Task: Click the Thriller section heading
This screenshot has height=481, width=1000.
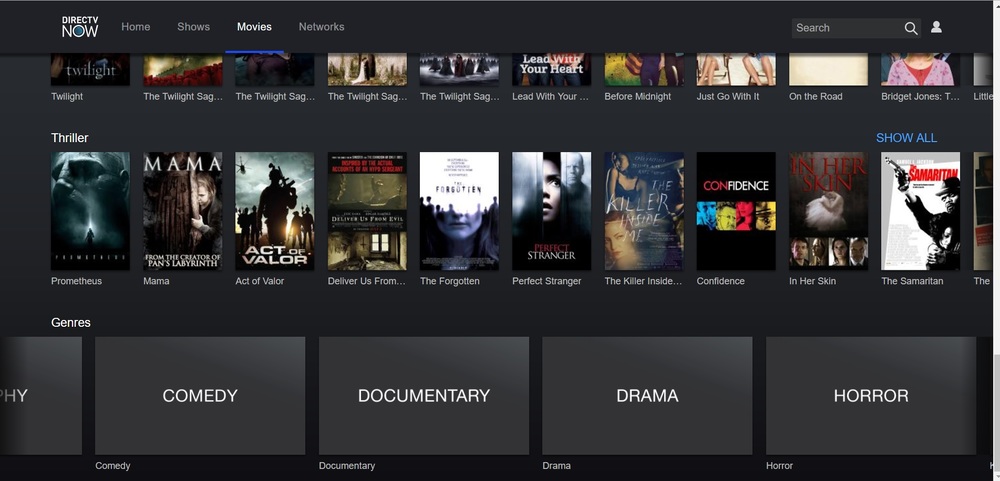Action: click(x=70, y=138)
